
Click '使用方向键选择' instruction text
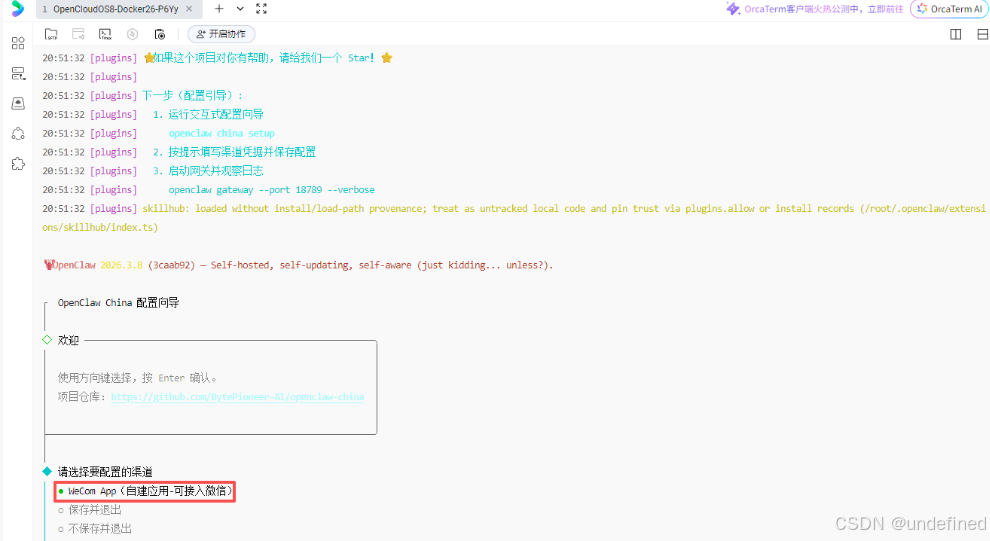137,378
